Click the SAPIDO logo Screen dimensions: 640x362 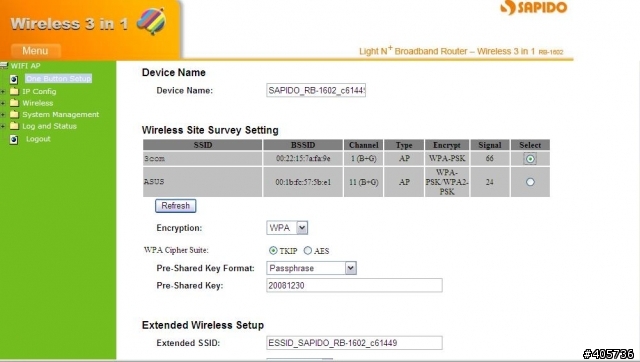click(x=534, y=8)
